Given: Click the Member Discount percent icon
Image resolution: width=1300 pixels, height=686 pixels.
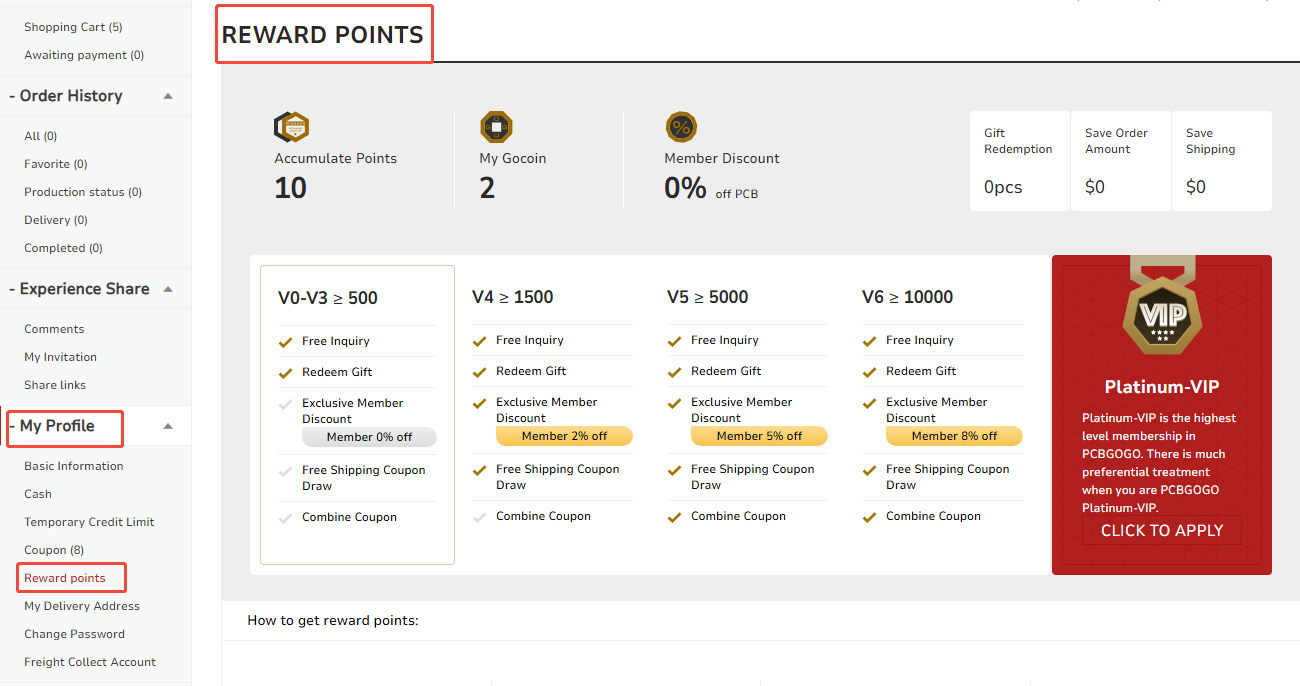Looking at the screenshot, I should (x=681, y=127).
